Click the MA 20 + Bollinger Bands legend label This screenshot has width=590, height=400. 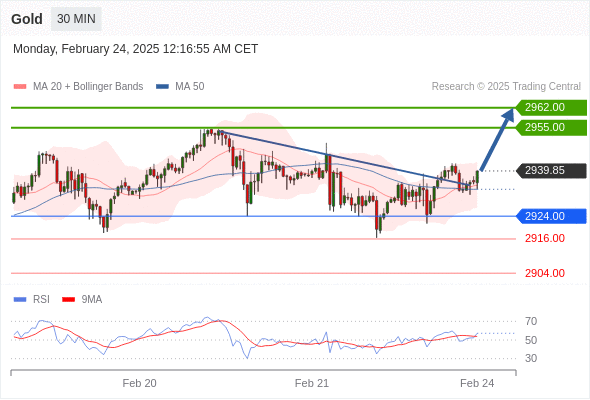(88, 87)
